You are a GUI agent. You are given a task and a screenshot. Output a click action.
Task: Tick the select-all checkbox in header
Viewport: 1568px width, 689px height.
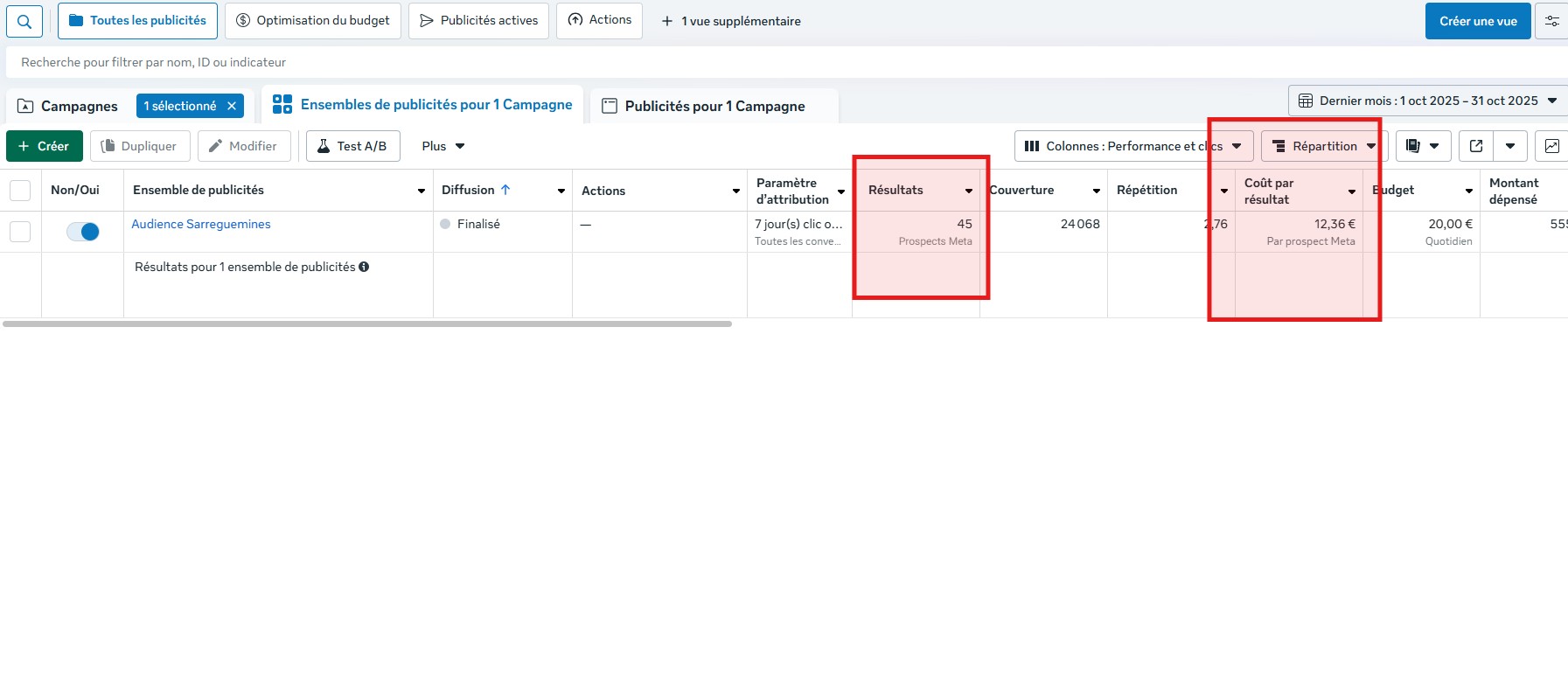coord(20,191)
